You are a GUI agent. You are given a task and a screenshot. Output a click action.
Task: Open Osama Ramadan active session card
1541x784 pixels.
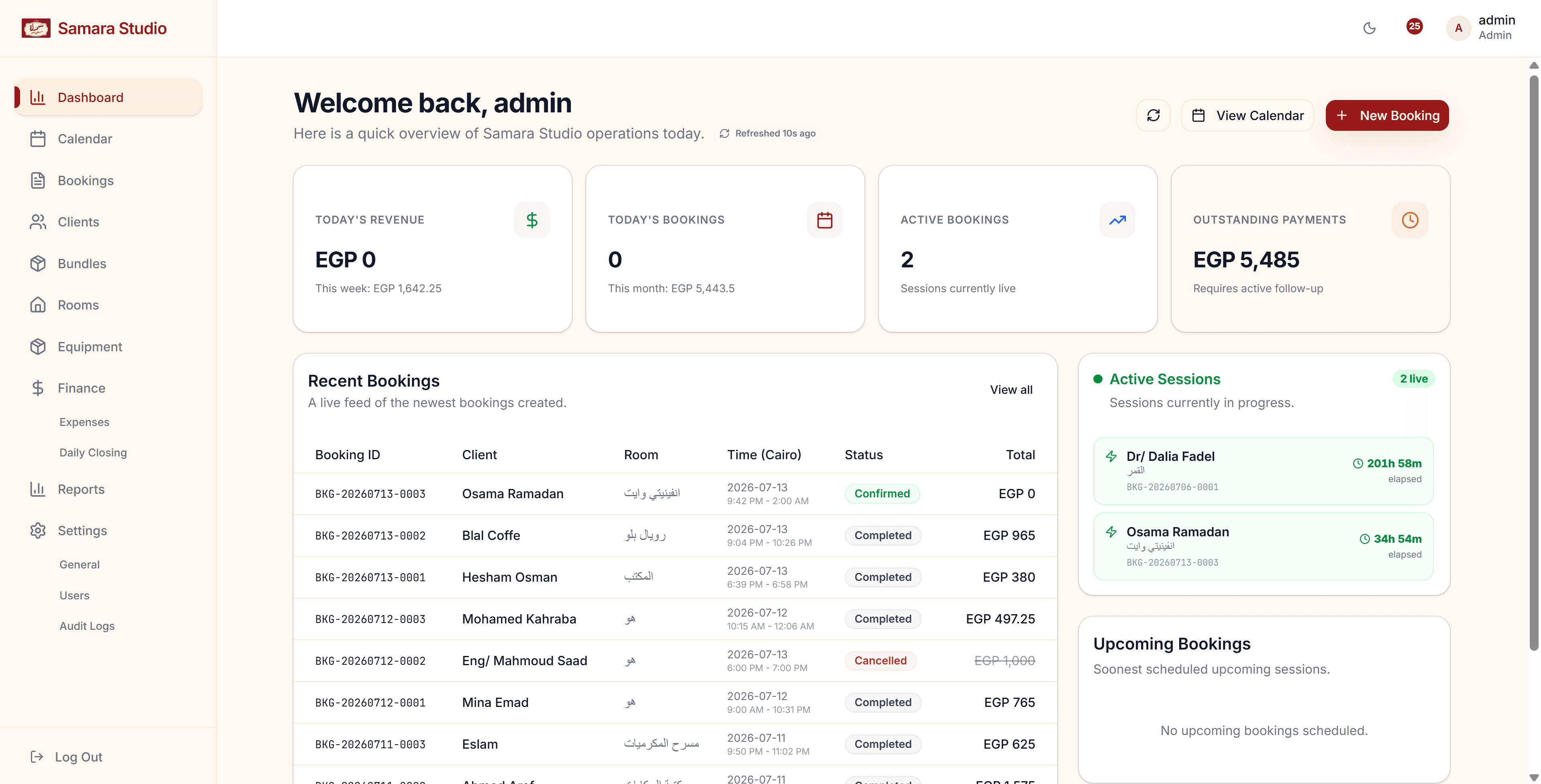(1263, 547)
